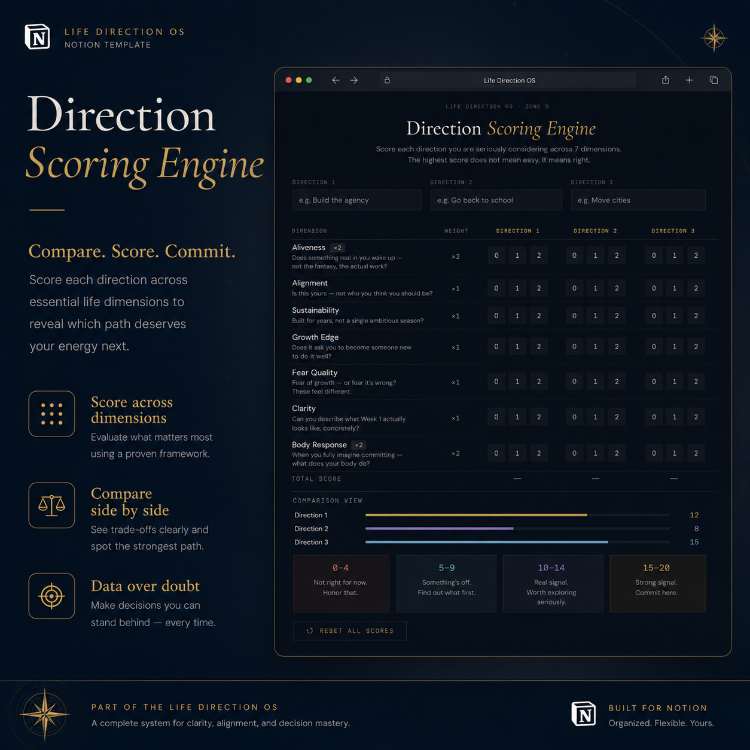Open a new tab with plus icon
This screenshot has height=750, width=750.
689,80
